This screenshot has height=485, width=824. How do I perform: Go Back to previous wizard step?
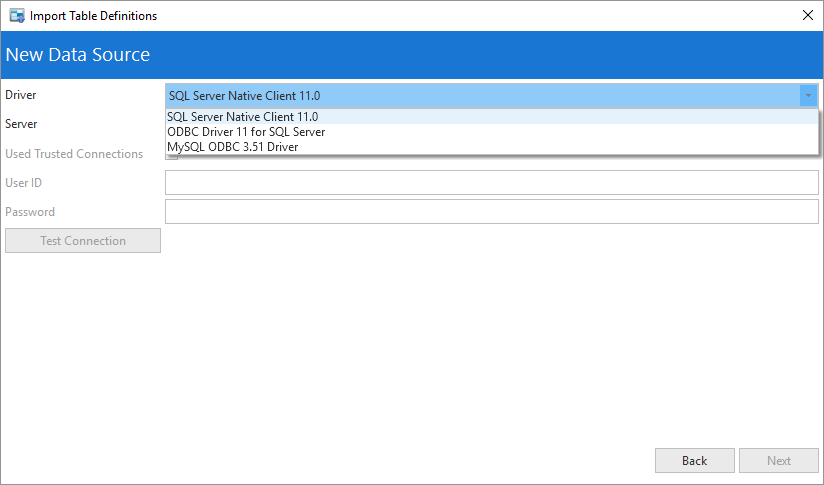coord(695,461)
